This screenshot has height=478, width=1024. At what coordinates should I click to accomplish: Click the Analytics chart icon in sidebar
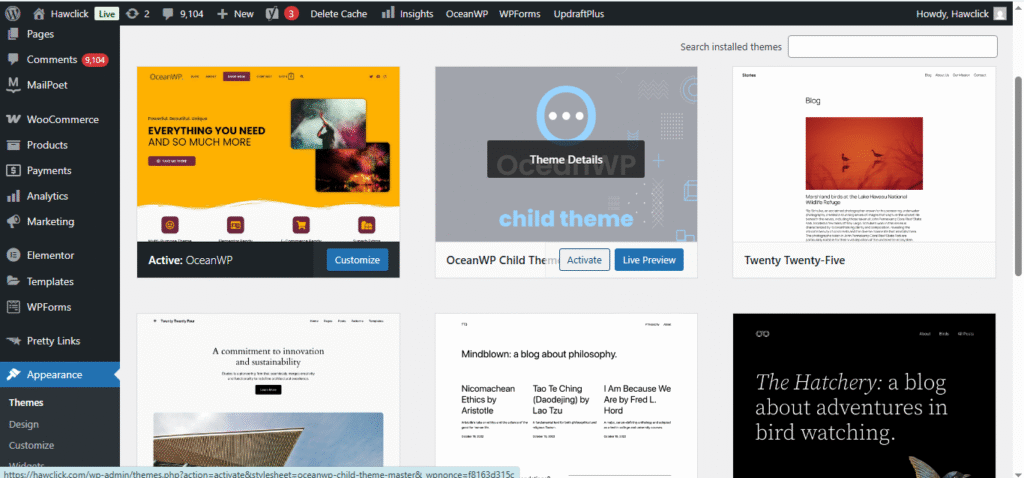pyautogui.click(x=13, y=196)
